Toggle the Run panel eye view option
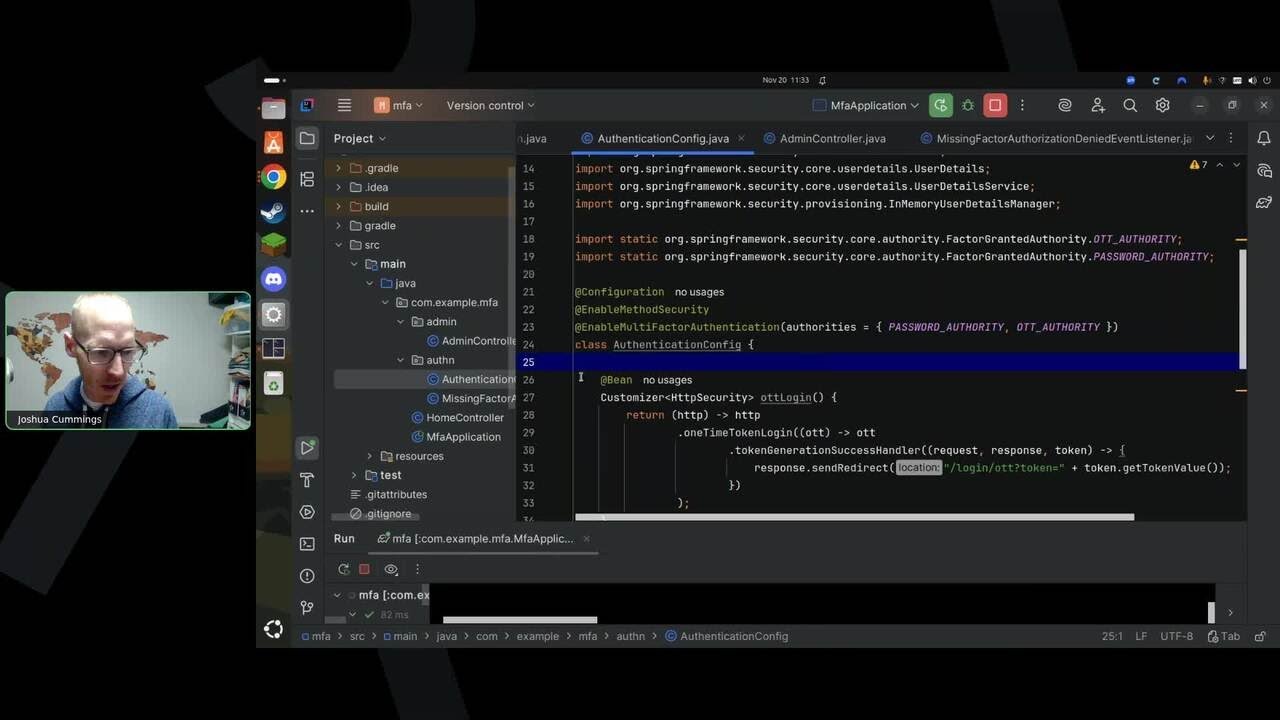The image size is (1280, 720). tap(391, 569)
